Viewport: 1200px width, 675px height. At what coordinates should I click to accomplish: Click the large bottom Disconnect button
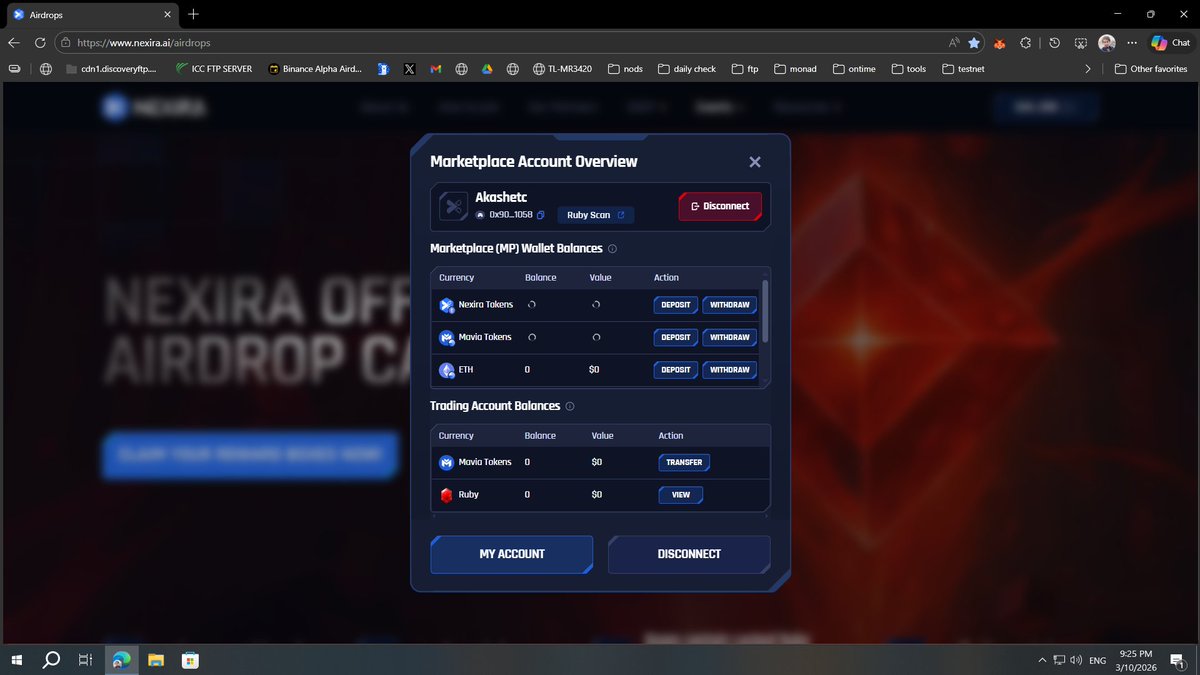[x=689, y=554]
